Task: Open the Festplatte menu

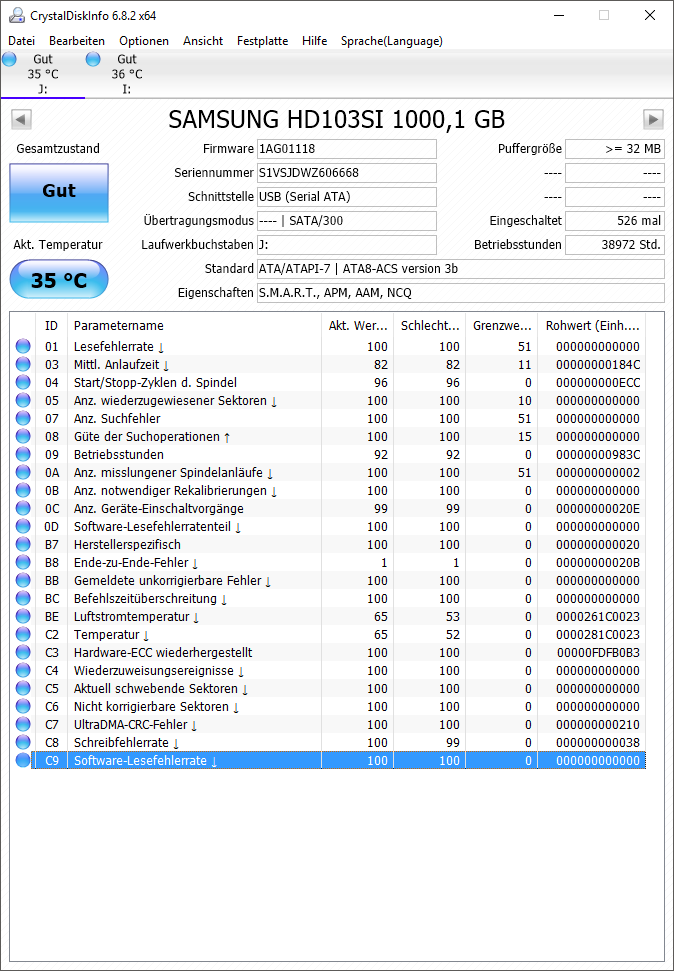Action: click(x=262, y=41)
